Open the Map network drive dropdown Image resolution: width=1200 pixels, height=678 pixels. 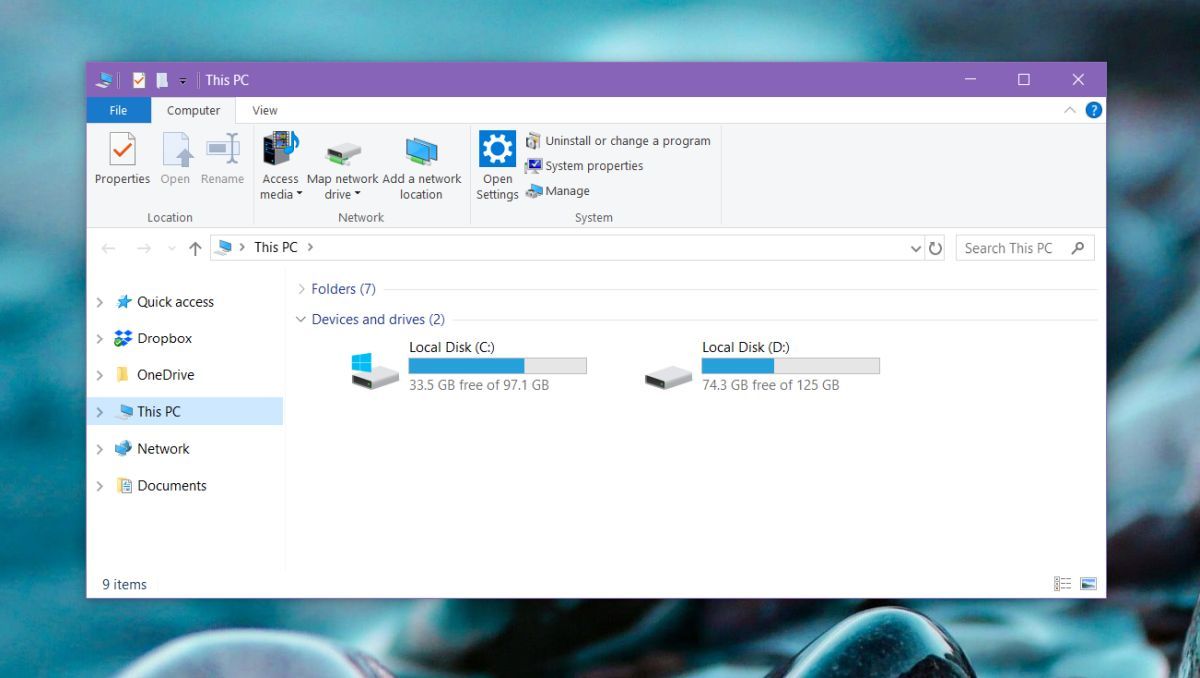(x=357, y=194)
